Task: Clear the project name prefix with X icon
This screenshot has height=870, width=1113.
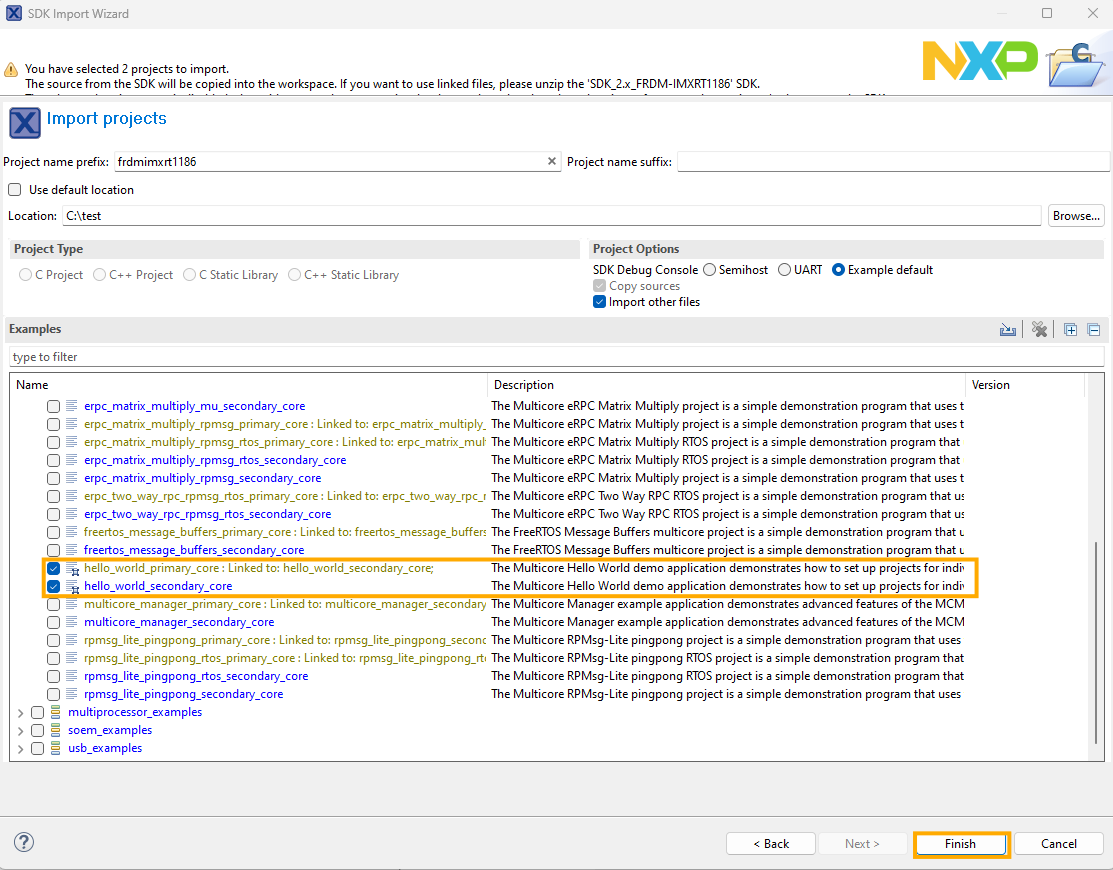Action: [551, 161]
